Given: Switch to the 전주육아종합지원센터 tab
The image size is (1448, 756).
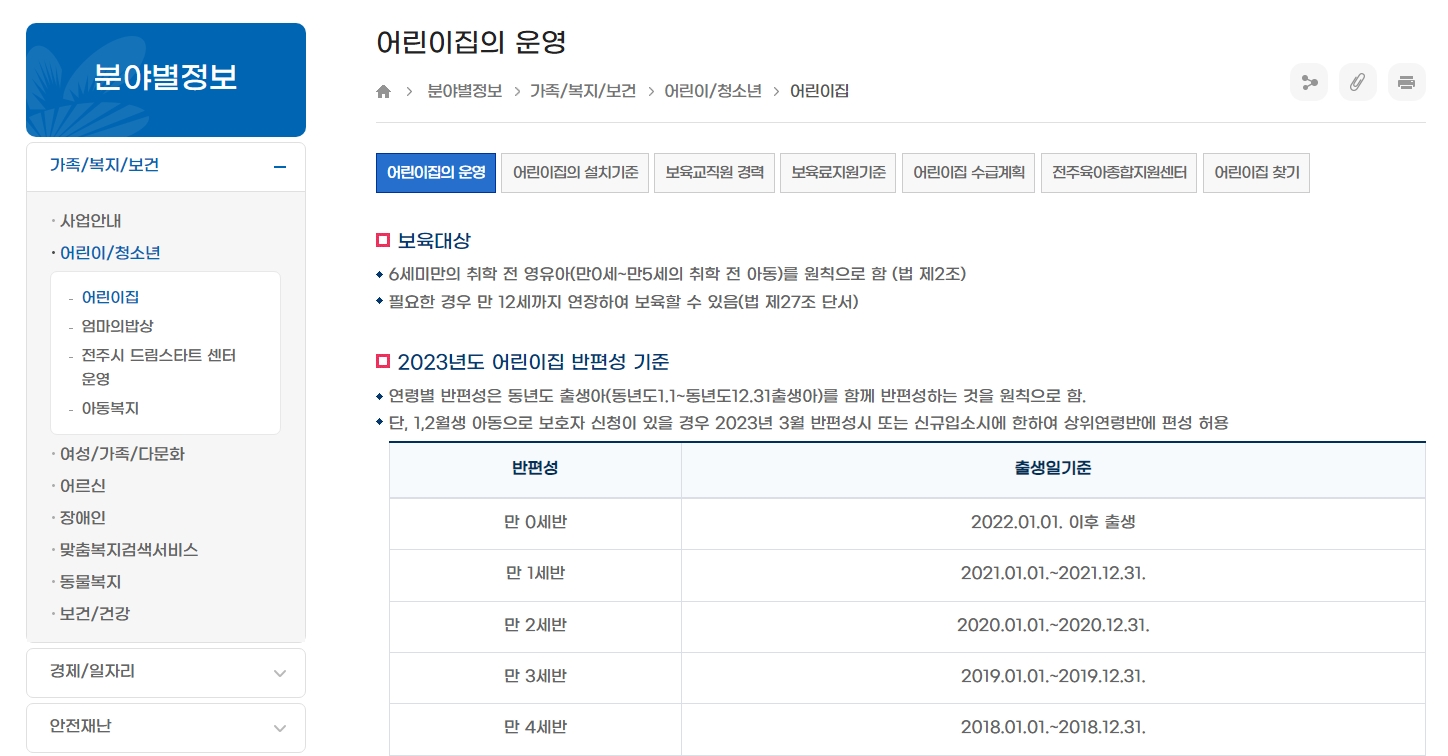Looking at the screenshot, I should click(x=1118, y=172).
